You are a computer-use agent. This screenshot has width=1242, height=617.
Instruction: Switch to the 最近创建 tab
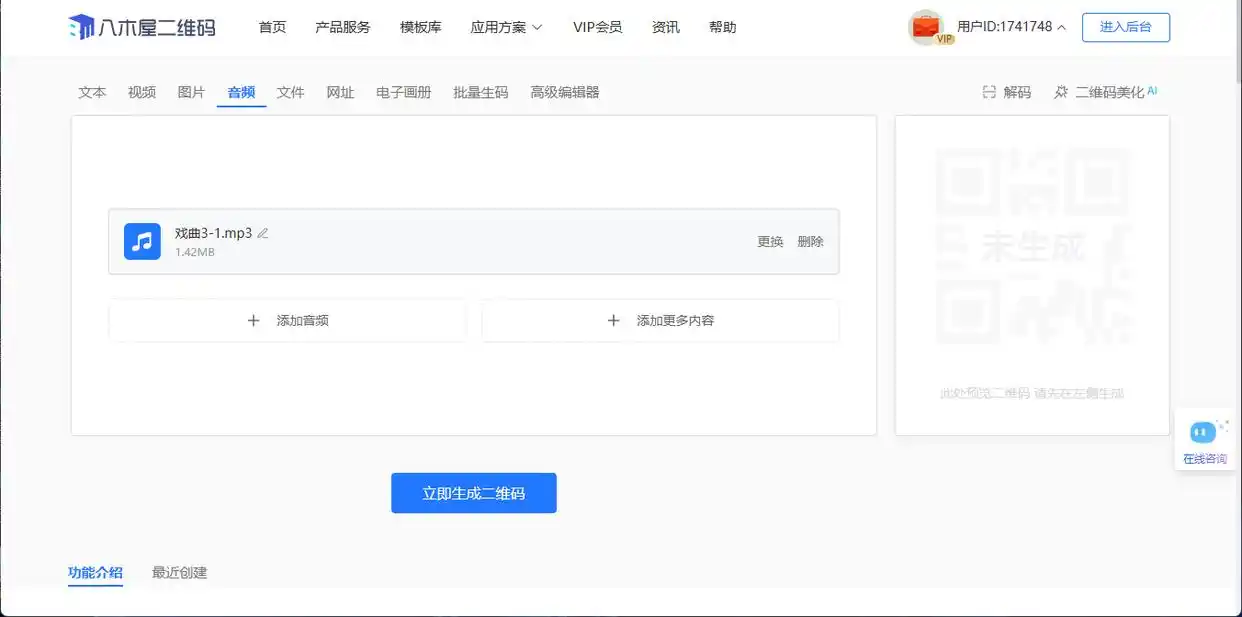pos(180,573)
